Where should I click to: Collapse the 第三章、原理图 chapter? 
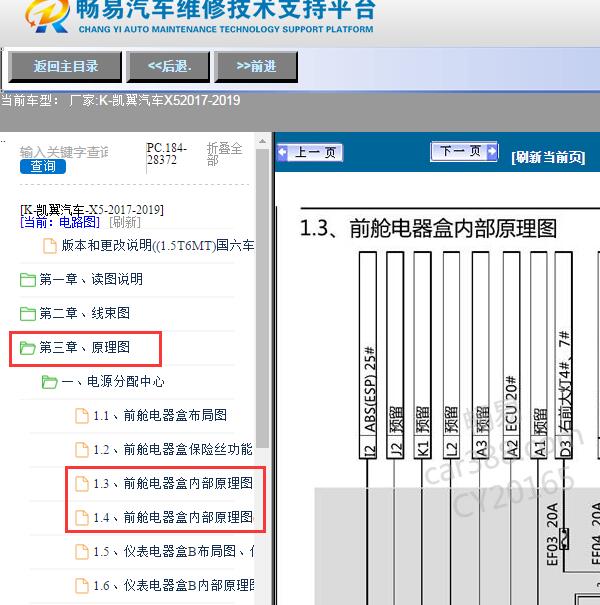pyautogui.click(x=85, y=347)
